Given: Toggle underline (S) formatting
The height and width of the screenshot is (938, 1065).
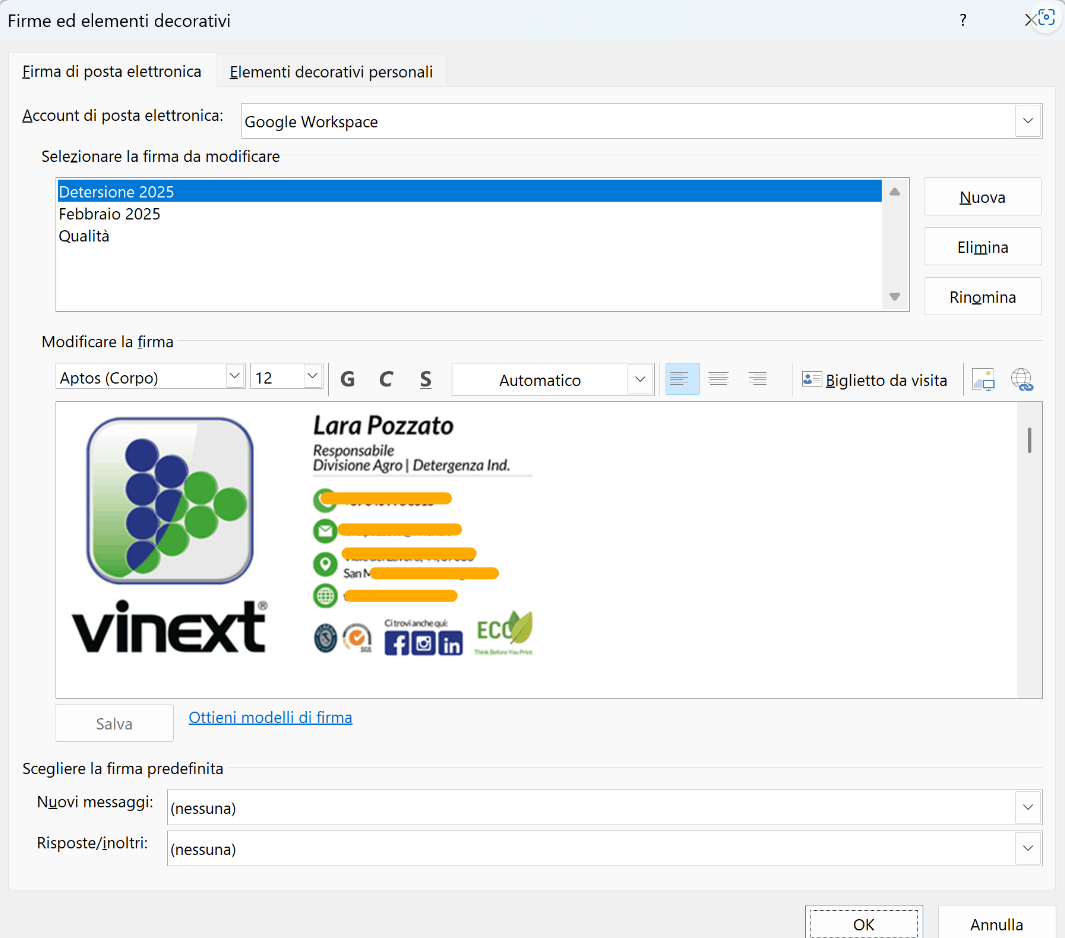Looking at the screenshot, I should click(425, 379).
